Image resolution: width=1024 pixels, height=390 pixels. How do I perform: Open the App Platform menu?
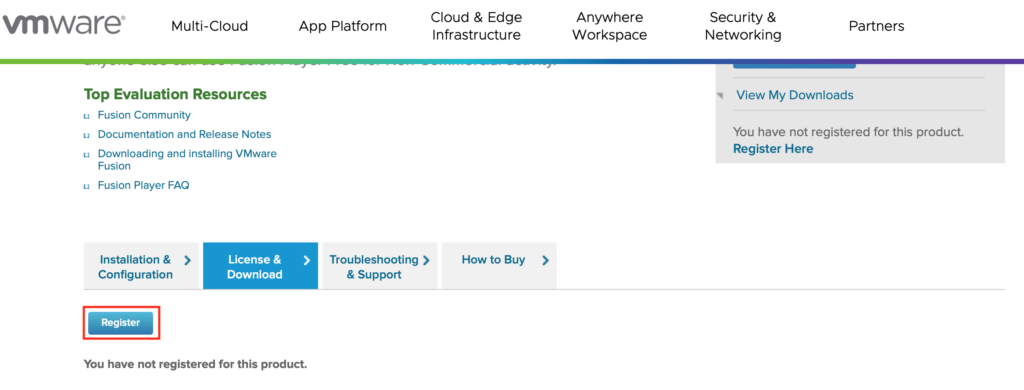click(343, 26)
